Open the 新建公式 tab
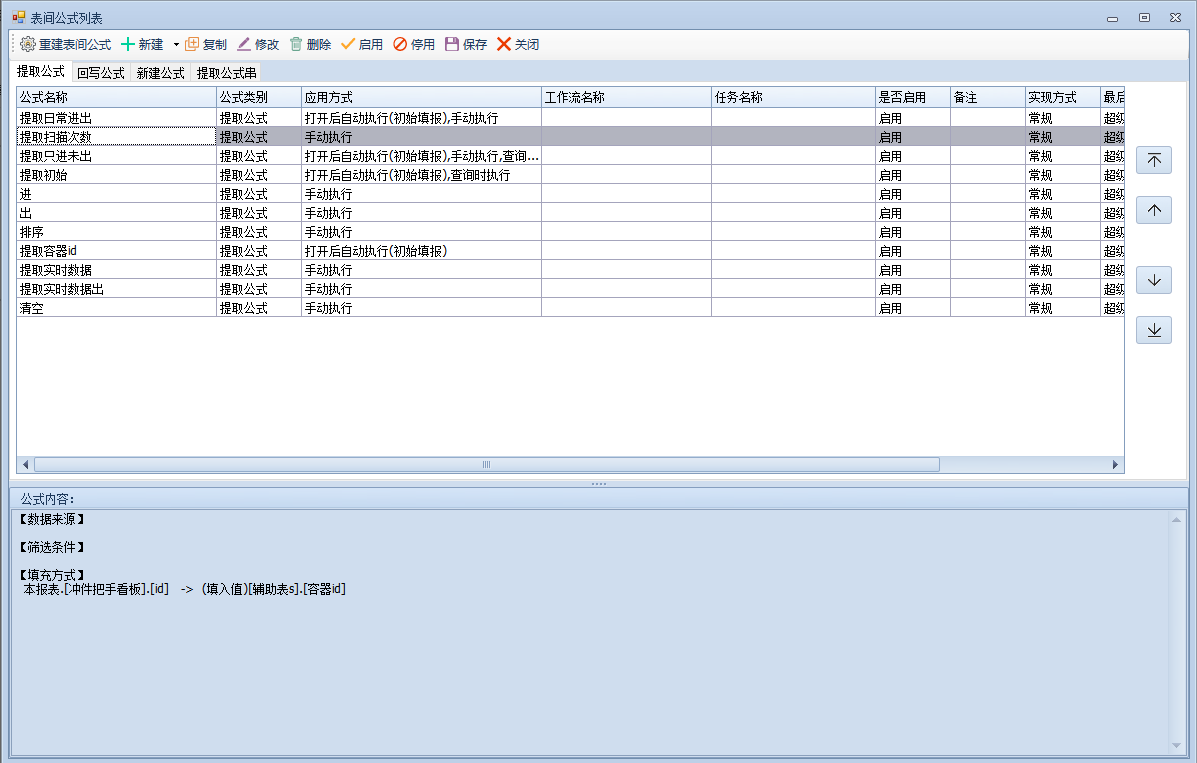Image resolution: width=1197 pixels, height=763 pixels. [x=161, y=73]
